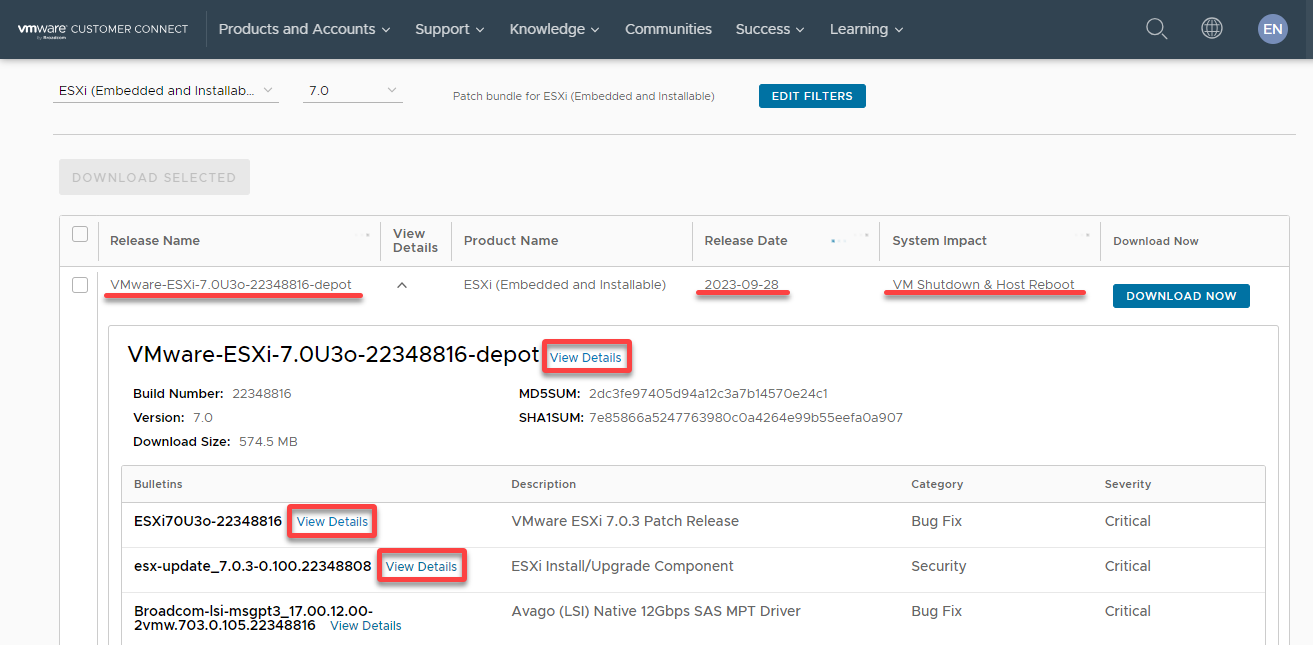Open the Learning menu

point(866,29)
